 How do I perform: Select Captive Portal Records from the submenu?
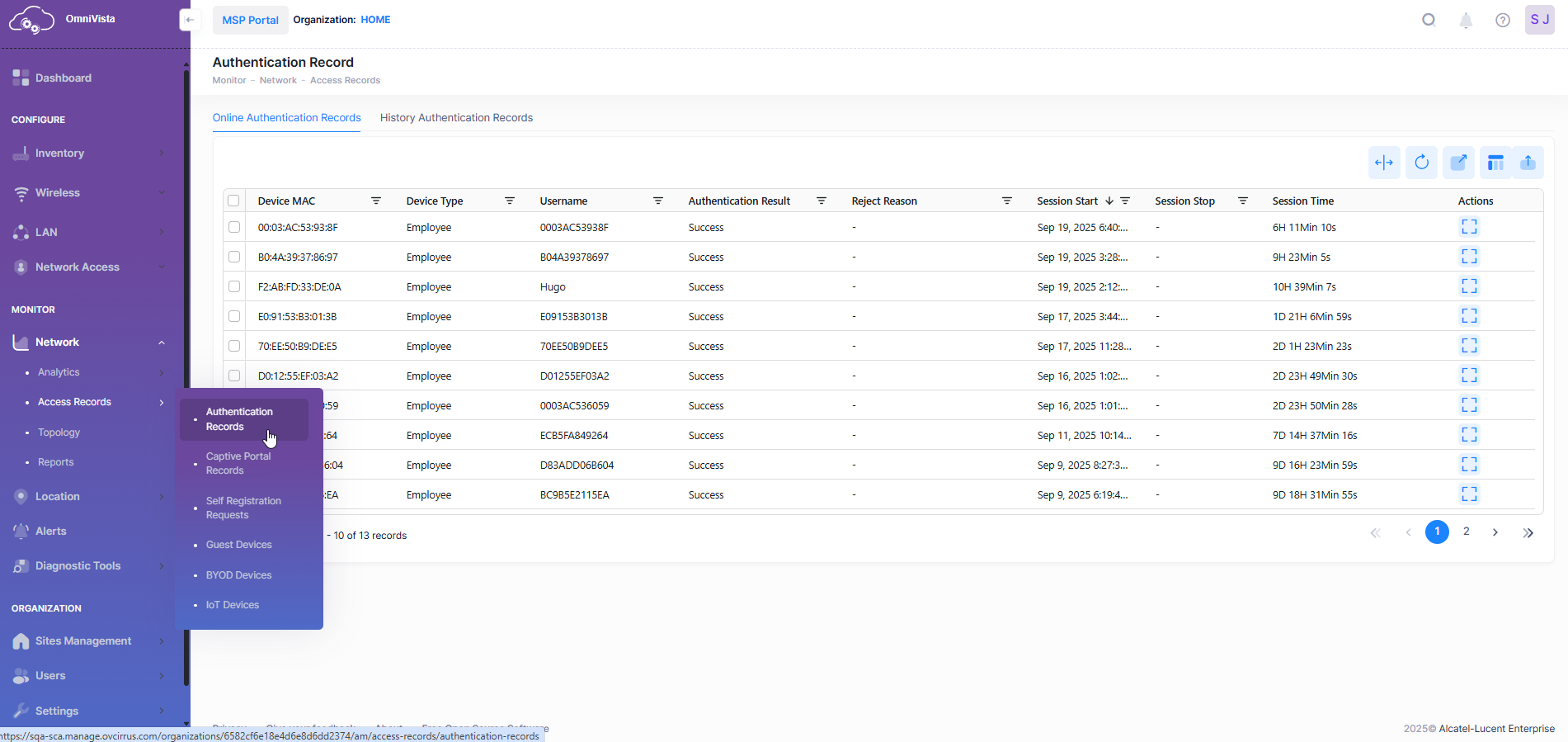coord(238,463)
